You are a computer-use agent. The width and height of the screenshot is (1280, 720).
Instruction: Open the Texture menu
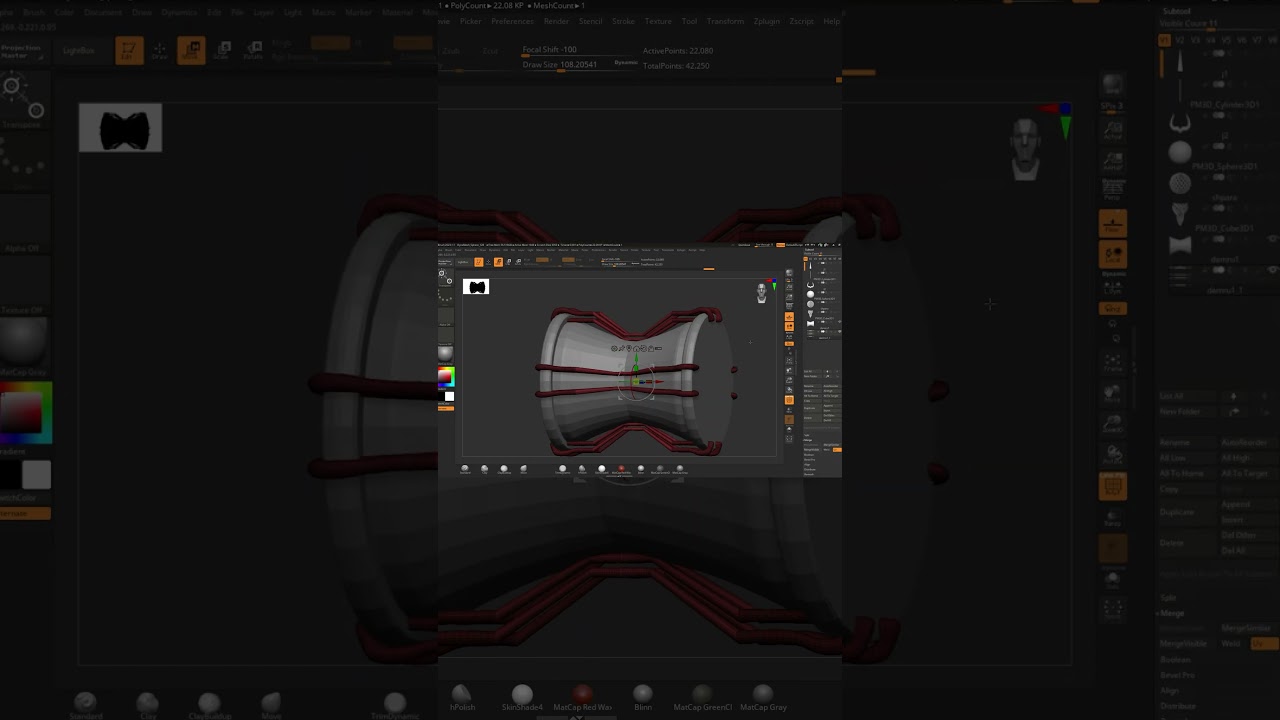(x=658, y=21)
